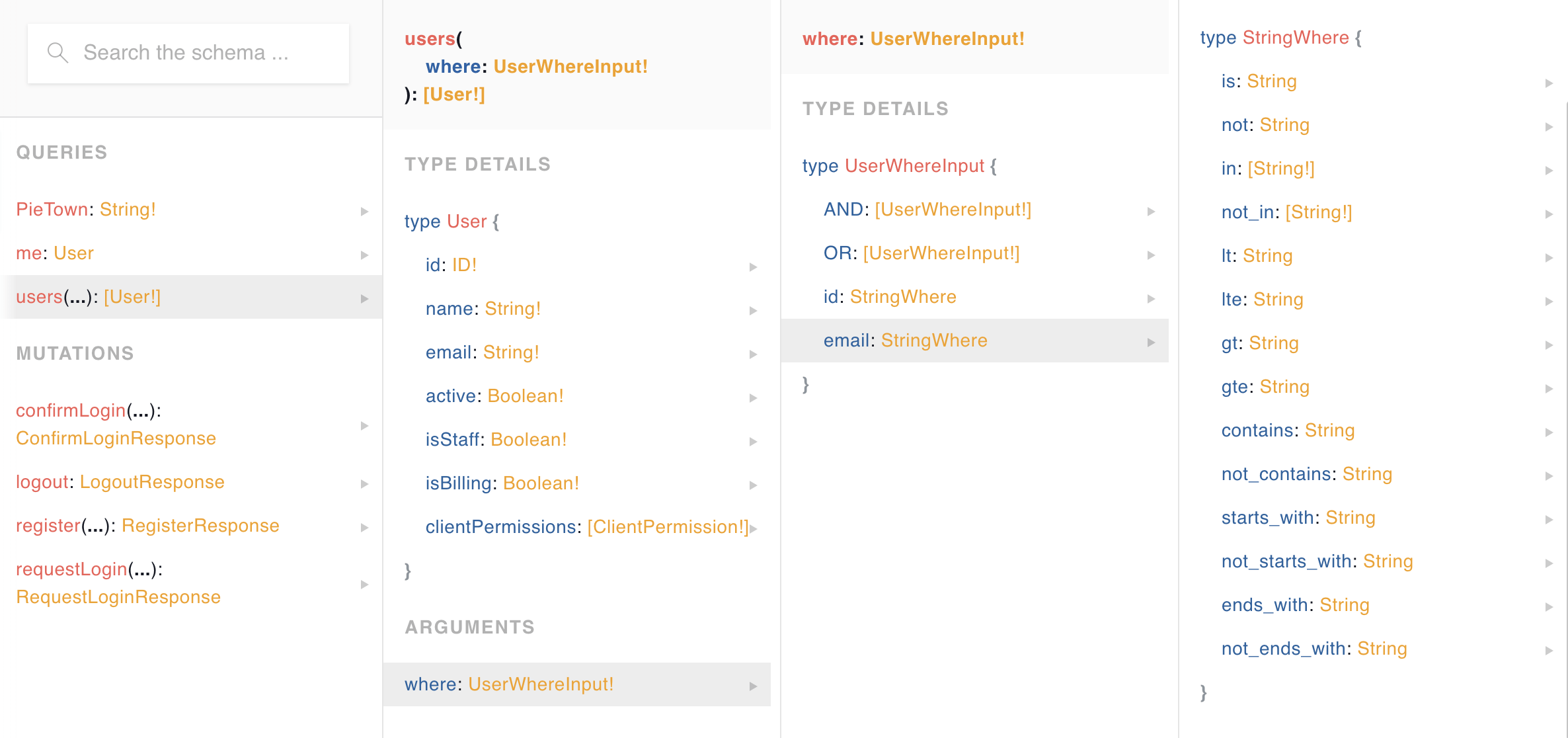
Task: Open the UserWhereInput type link
Action: 570,66
